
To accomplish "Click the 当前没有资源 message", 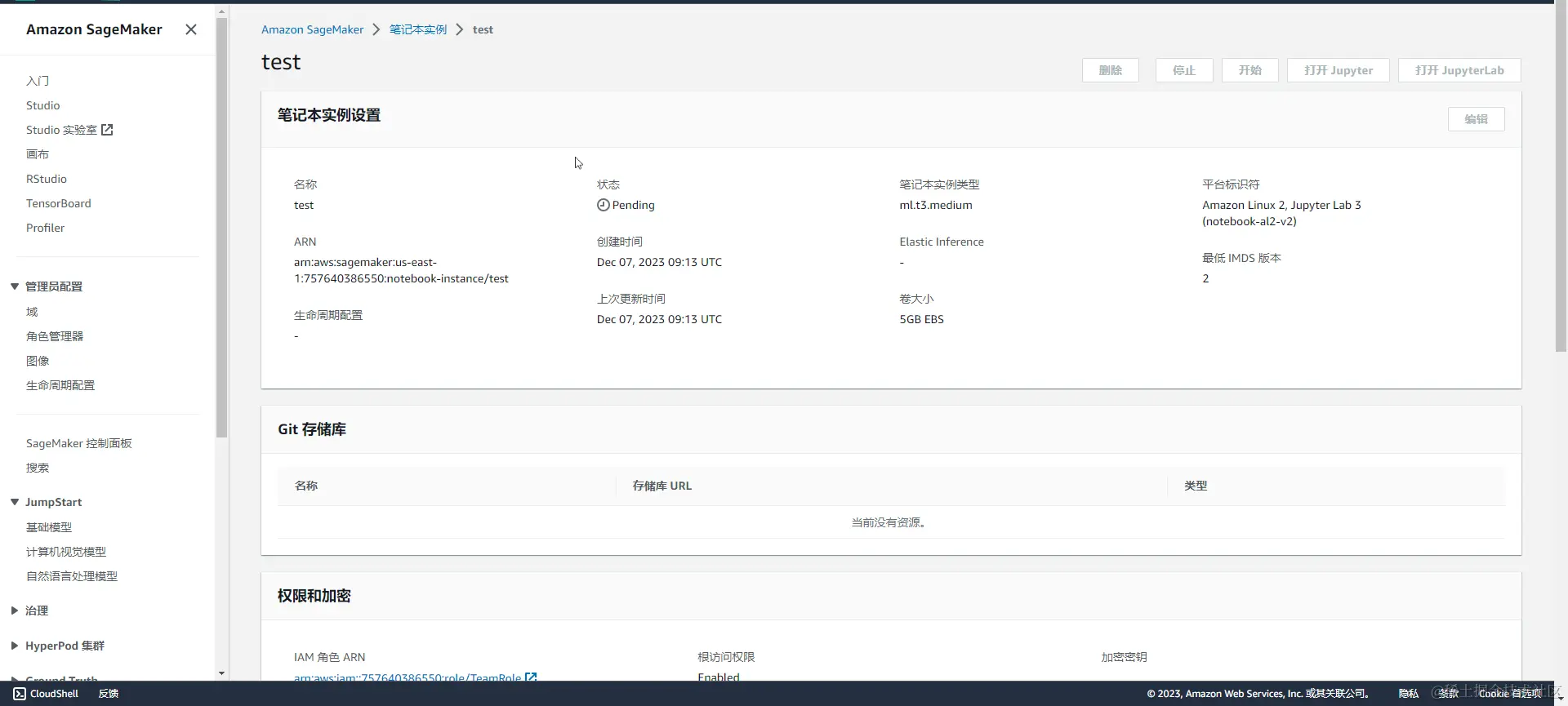I will click(889, 522).
